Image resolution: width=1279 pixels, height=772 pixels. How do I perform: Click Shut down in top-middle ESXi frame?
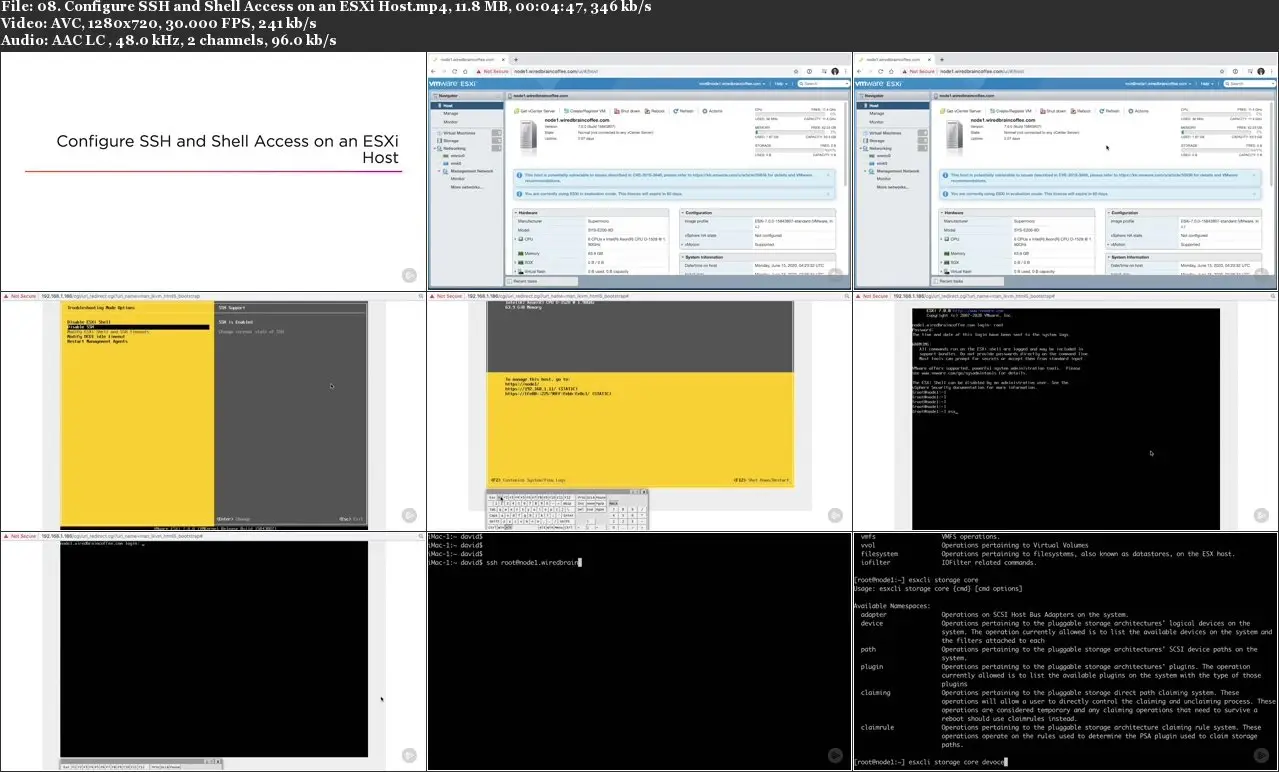click(x=627, y=111)
